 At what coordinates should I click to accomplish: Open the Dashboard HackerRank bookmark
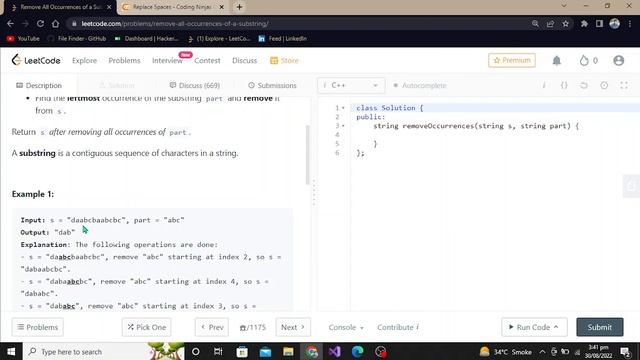pos(147,38)
